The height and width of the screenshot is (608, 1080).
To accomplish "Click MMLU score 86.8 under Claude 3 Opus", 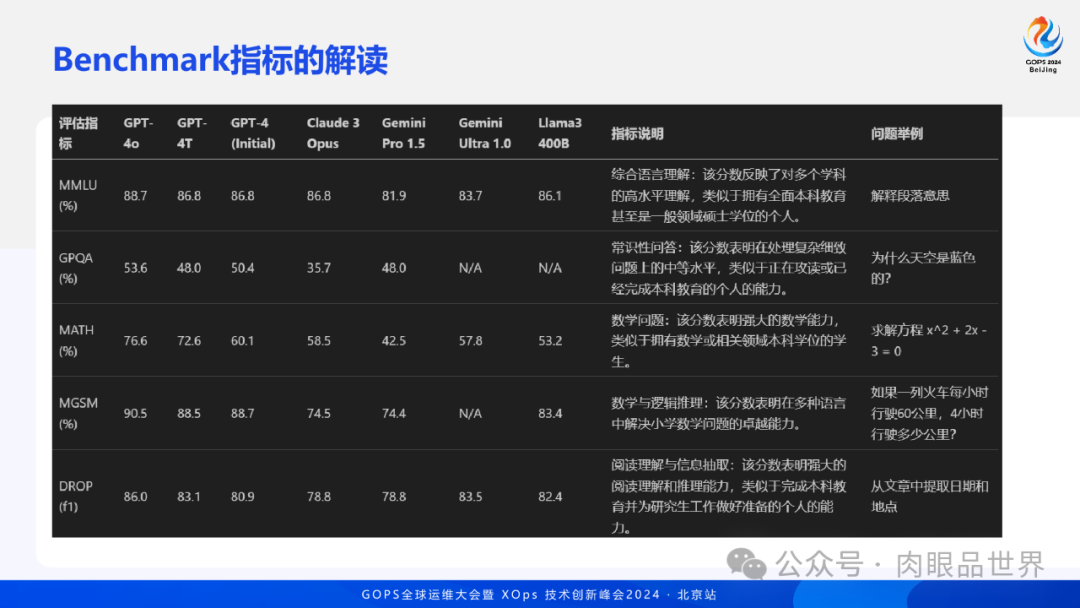I will pos(319,196).
